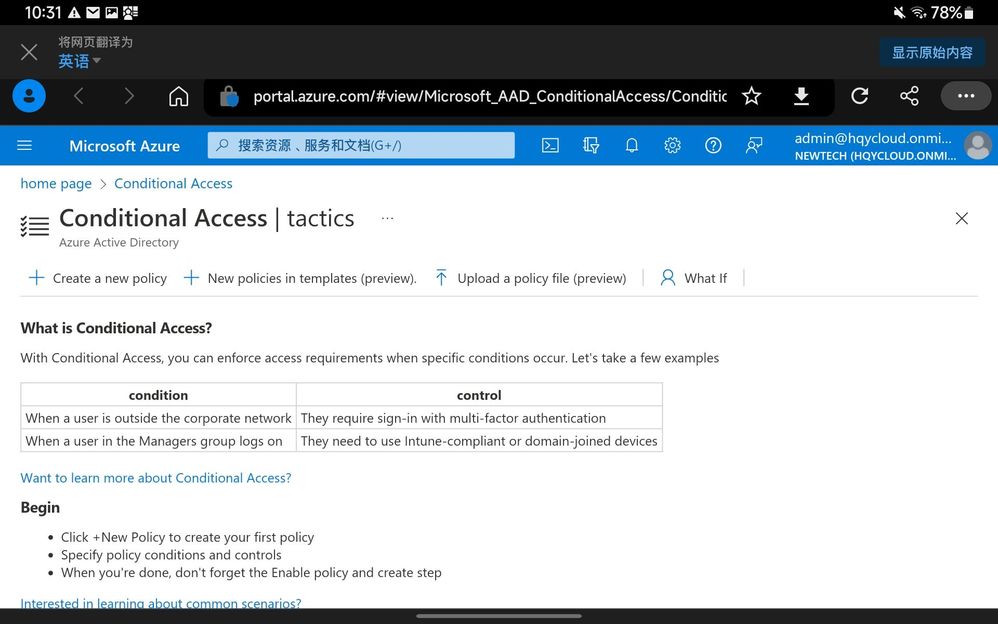Open the help question mark pane
This screenshot has height=624, width=998.
point(713,145)
